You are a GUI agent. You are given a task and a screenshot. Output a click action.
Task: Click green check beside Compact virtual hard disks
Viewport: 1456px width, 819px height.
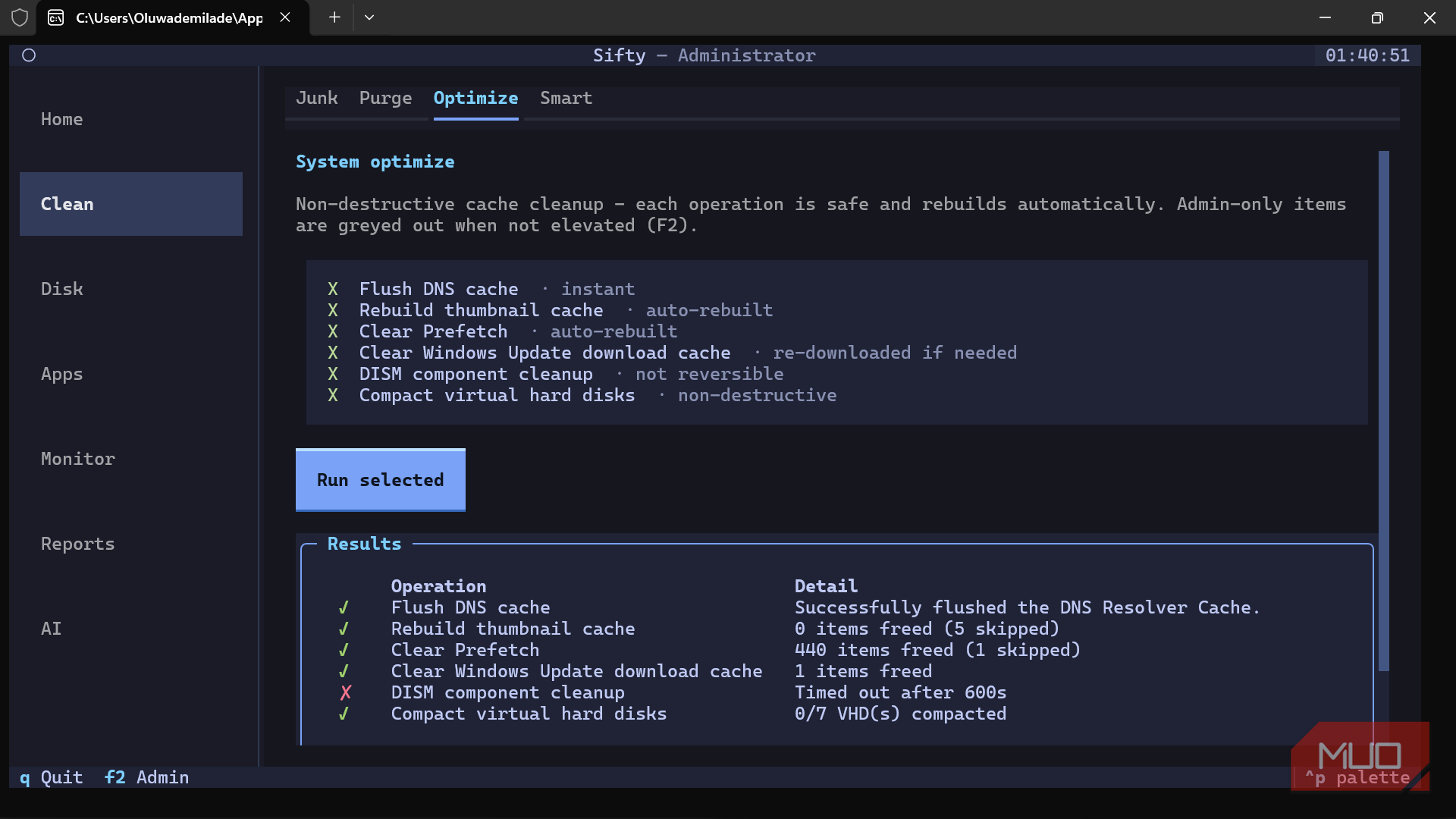pos(344,714)
